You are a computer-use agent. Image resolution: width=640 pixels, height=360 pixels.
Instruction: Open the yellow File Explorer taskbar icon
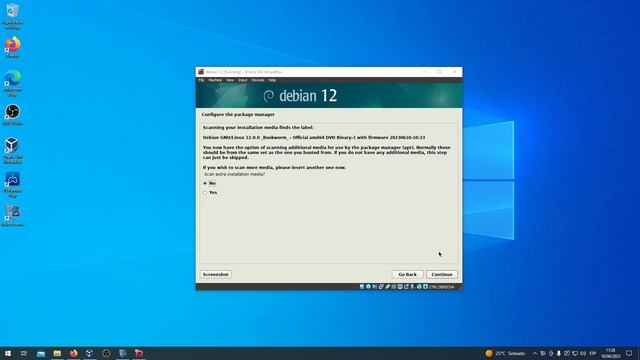coord(57,353)
